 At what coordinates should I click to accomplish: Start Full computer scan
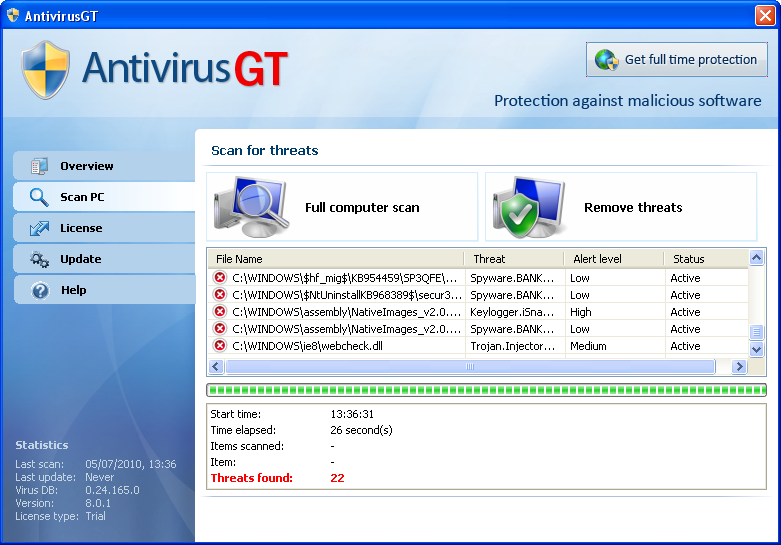[x=342, y=207]
